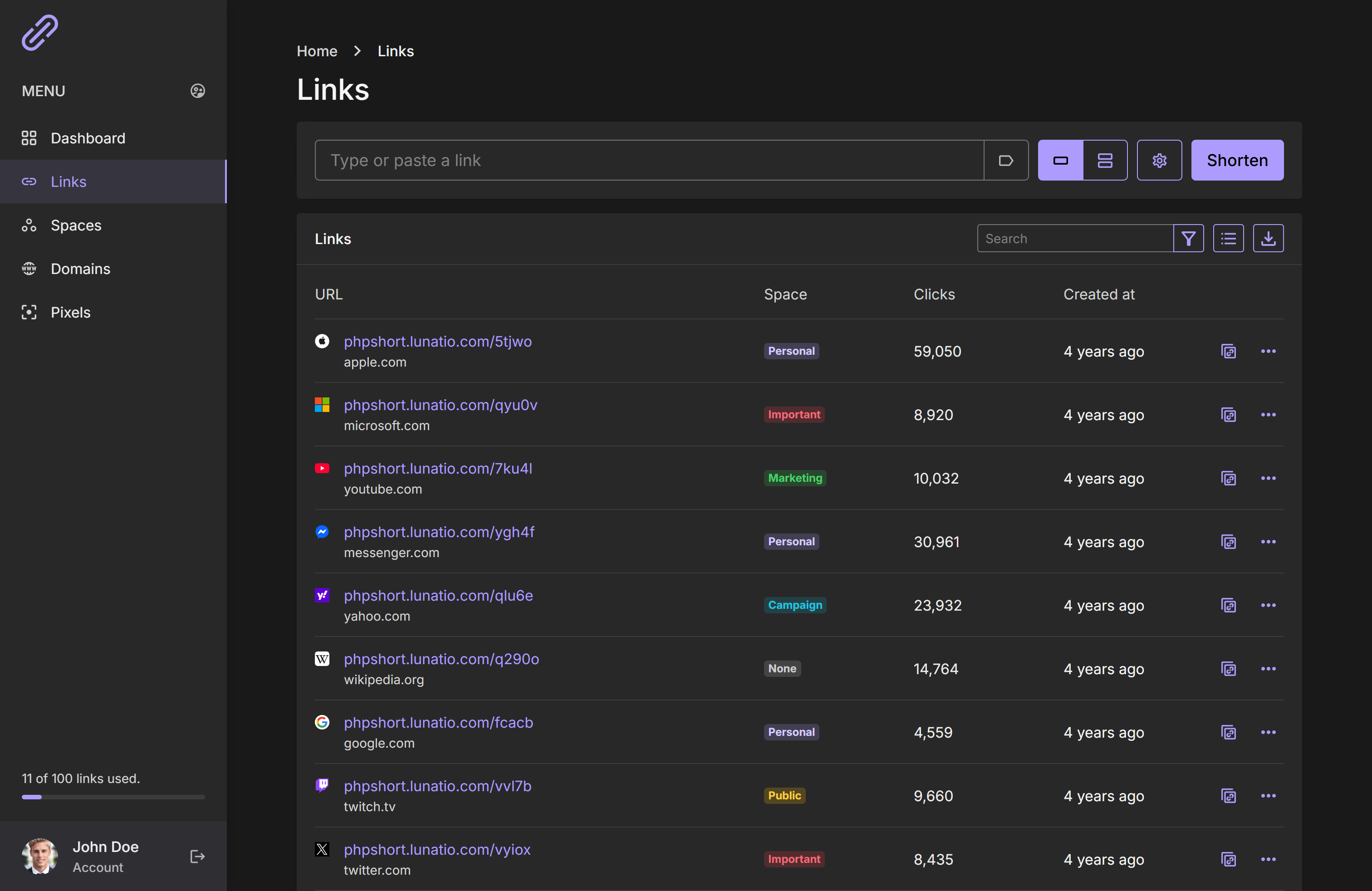Open Spaces from the sidebar menu
Image resolution: width=1372 pixels, height=891 pixels.
coord(75,225)
